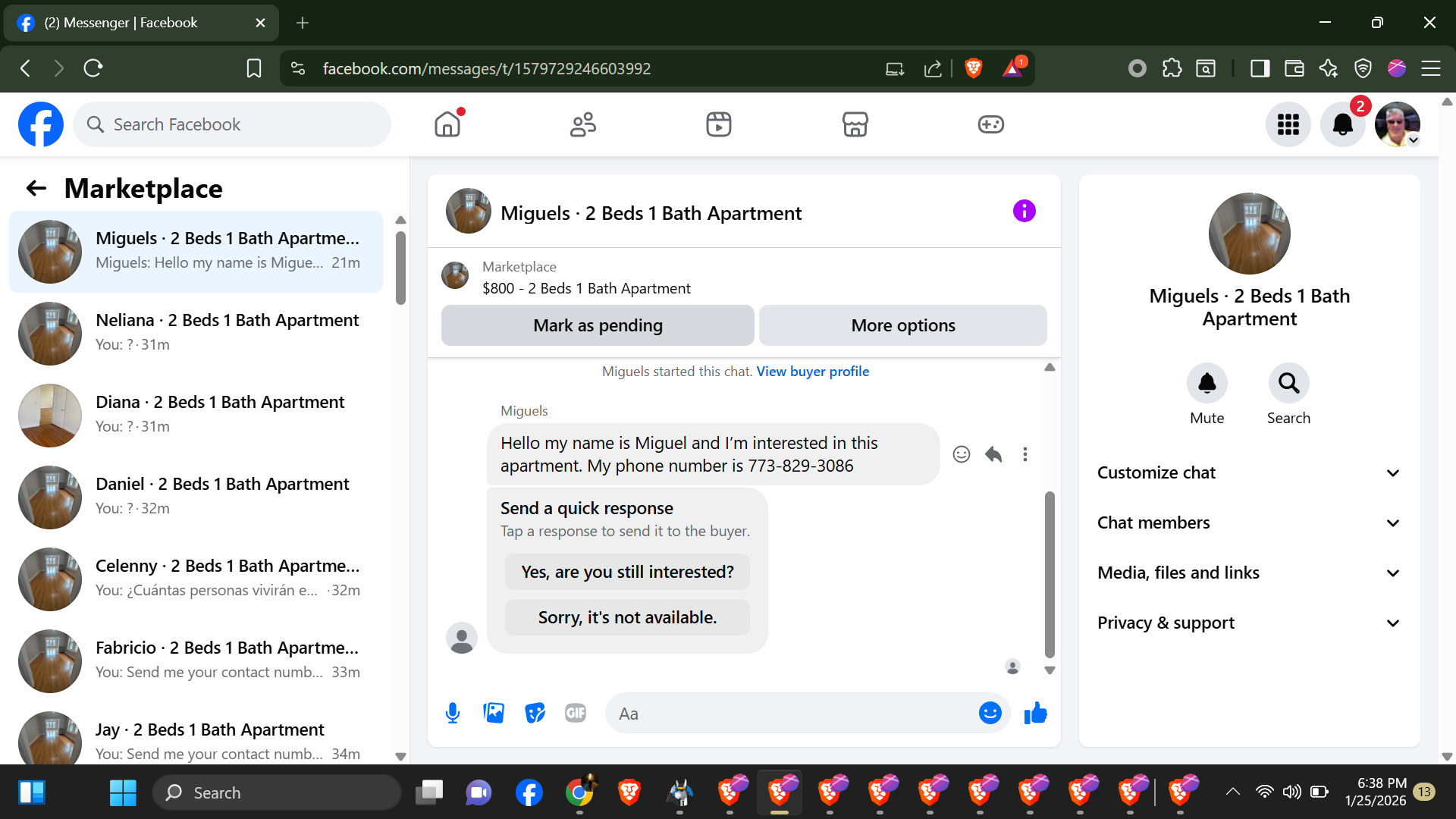Open the Video (Reels) icon
The image size is (1456, 819).
pyautogui.click(x=719, y=124)
